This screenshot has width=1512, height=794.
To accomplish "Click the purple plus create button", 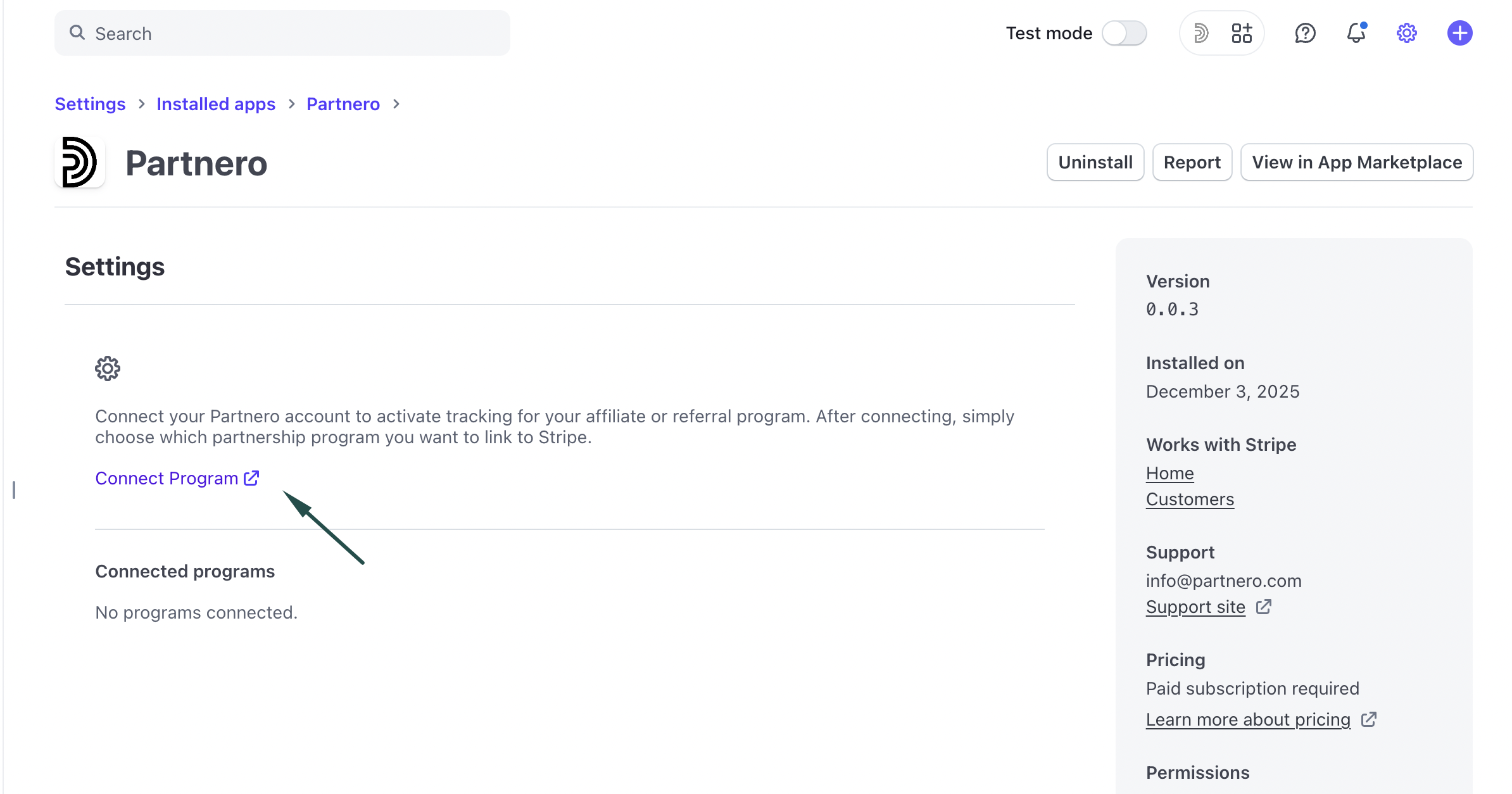I will point(1459,33).
